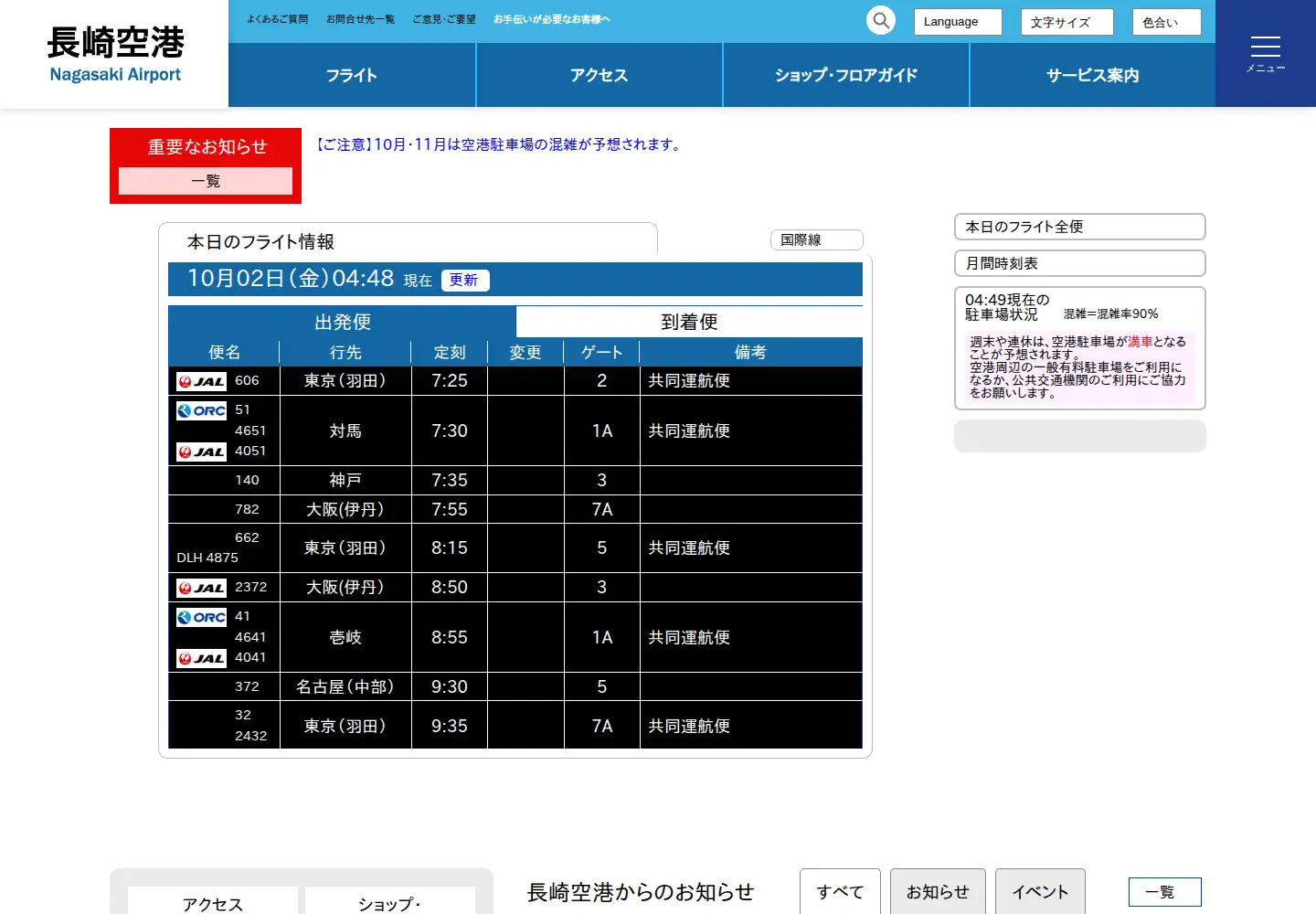The image size is (1316, 914).
Task: Click the 名古屋(中部) destination cell
Action: [x=345, y=686]
